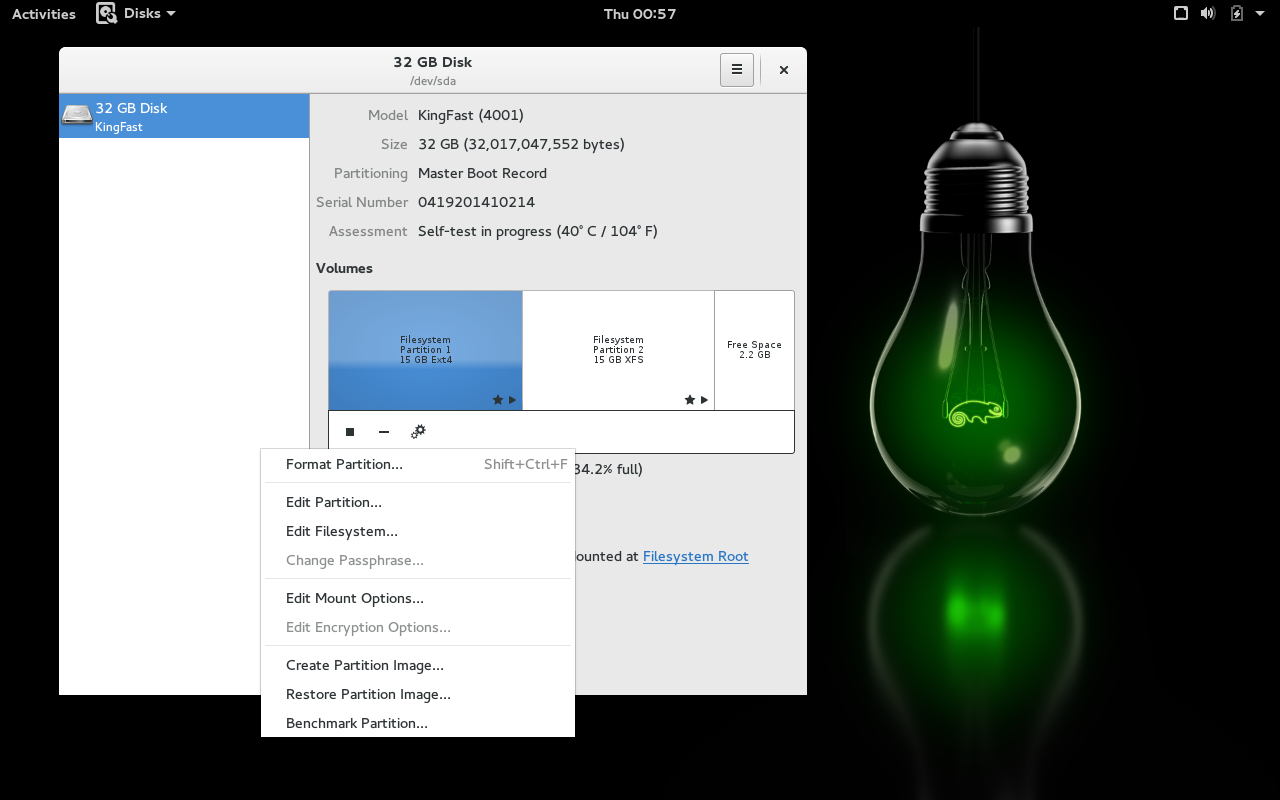The width and height of the screenshot is (1280, 800).
Task: Open the system status dropdown arrow
Action: (x=1262, y=14)
